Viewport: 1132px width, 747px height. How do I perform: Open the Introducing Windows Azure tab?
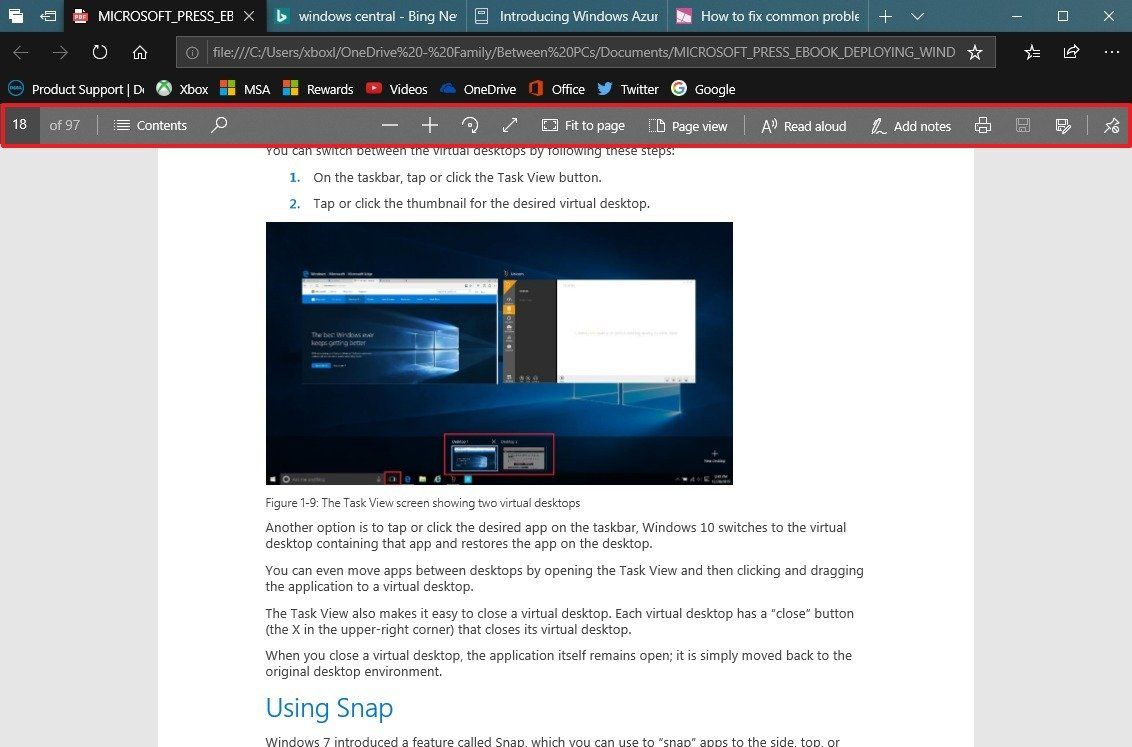[x=566, y=16]
